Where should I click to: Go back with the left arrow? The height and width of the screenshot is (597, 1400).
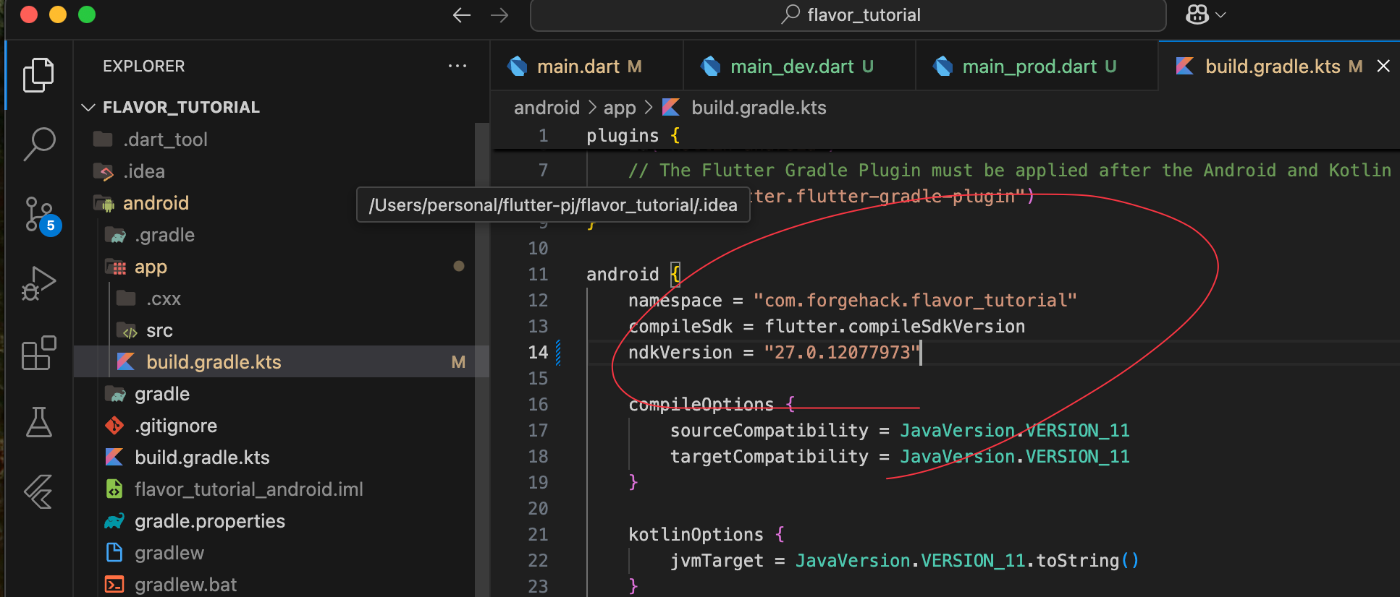(461, 15)
